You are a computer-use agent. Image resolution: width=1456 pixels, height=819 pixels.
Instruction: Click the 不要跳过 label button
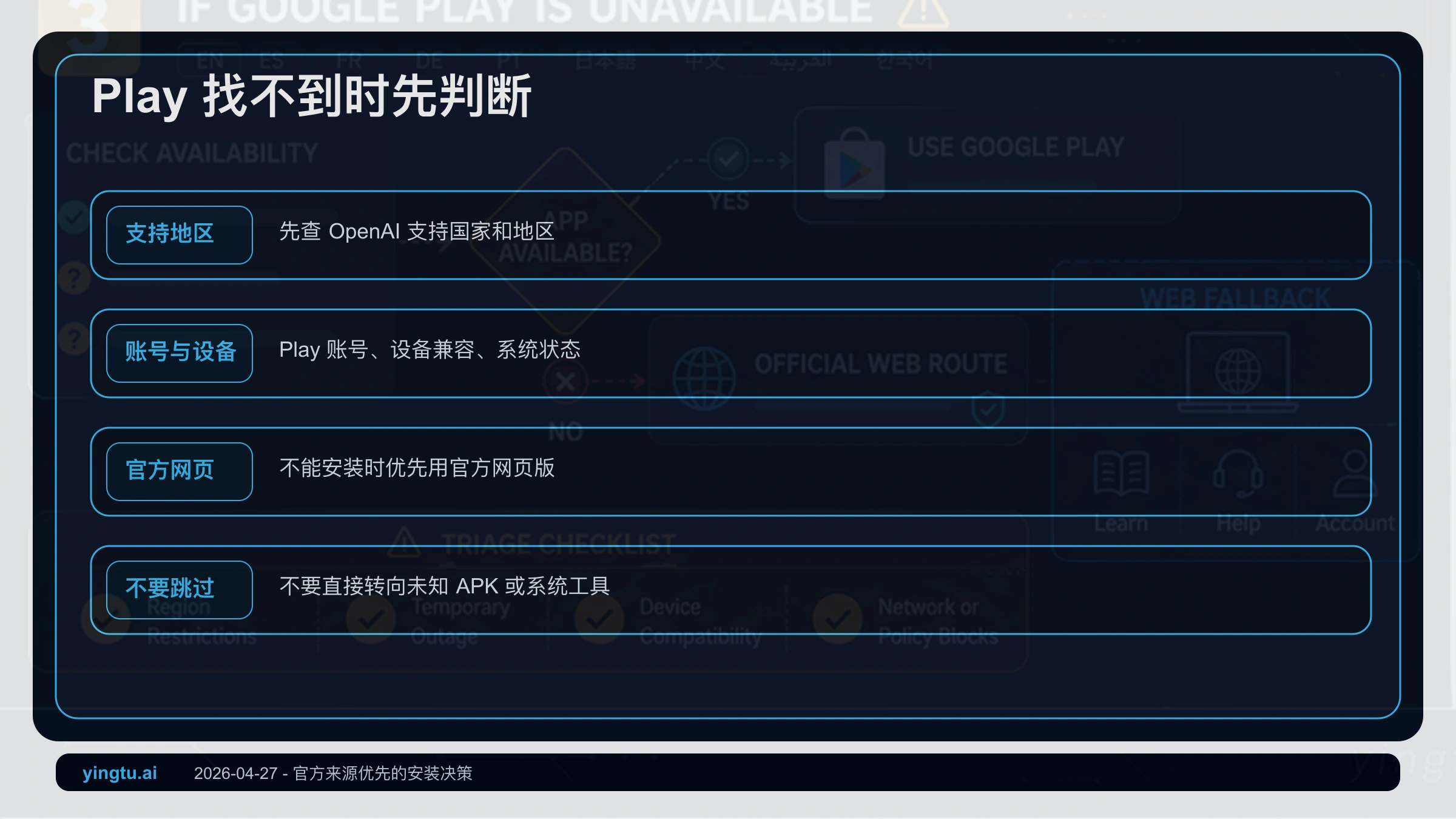(x=180, y=590)
